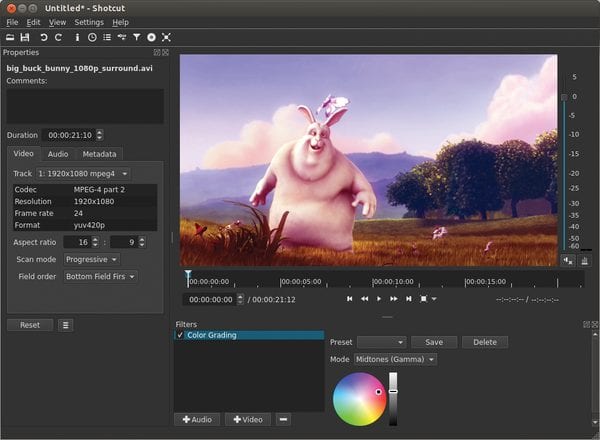Open the Properties info icon in toolbar
The width and height of the screenshot is (600, 440).
point(77,37)
